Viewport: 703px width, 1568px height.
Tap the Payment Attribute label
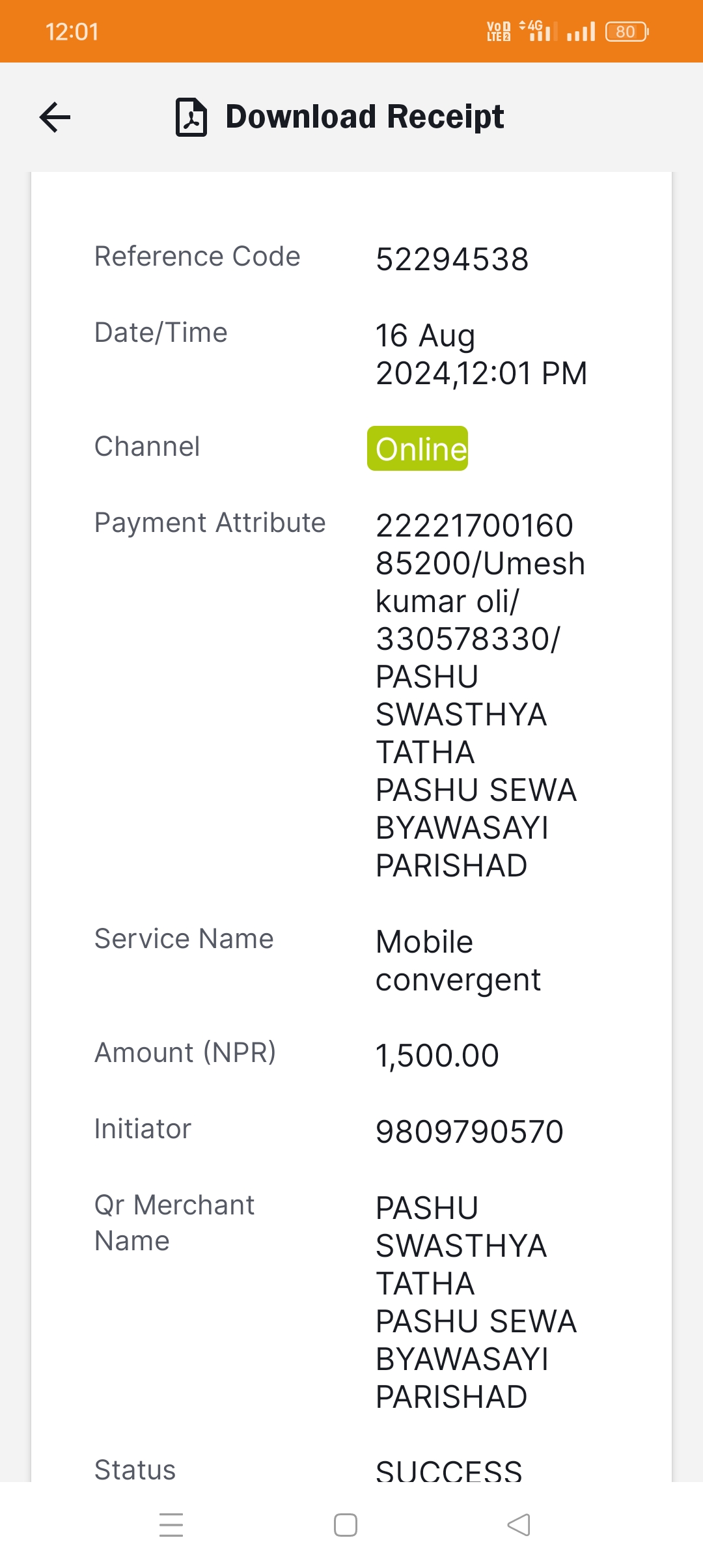pyautogui.click(x=210, y=523)
